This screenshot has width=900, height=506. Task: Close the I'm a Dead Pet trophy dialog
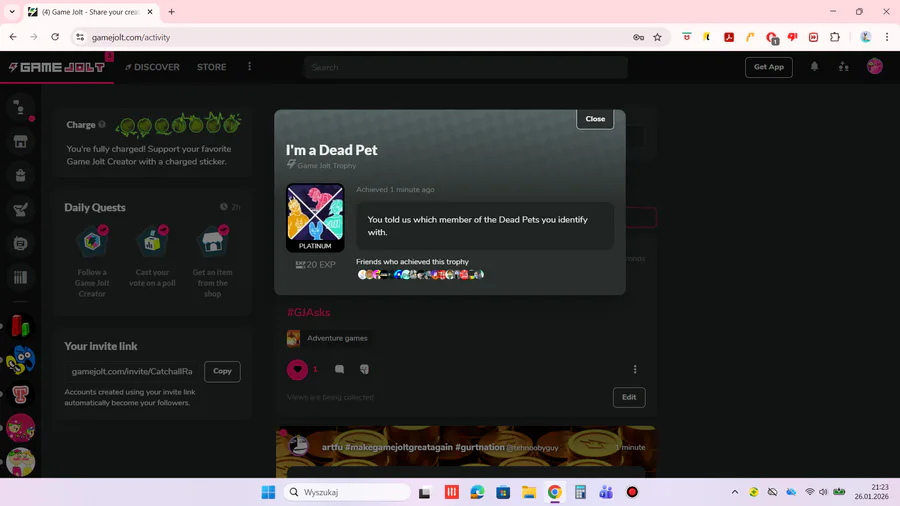(595, 119)
